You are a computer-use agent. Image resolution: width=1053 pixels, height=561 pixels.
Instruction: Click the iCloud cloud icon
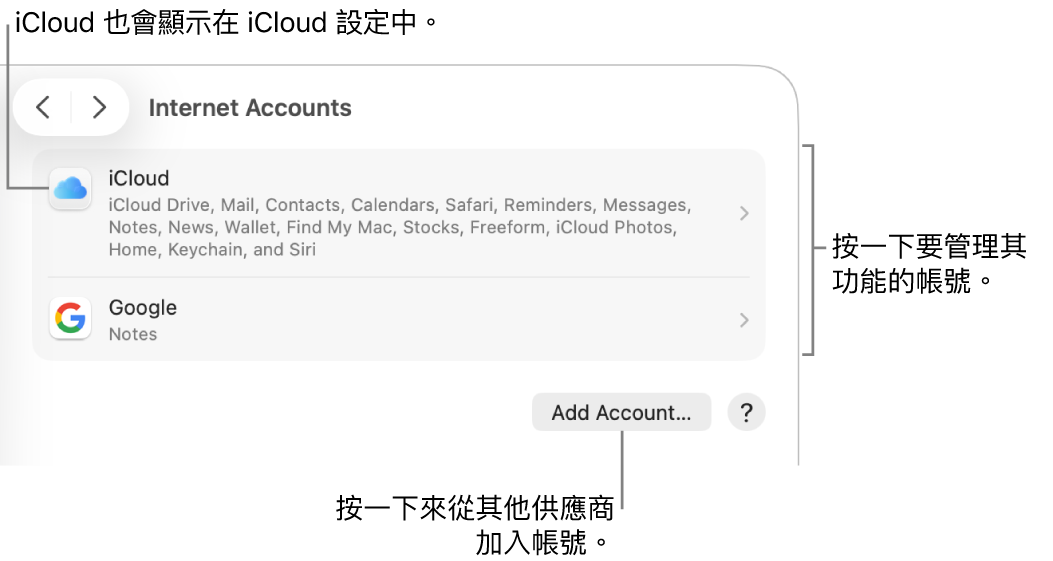point(70,188)
